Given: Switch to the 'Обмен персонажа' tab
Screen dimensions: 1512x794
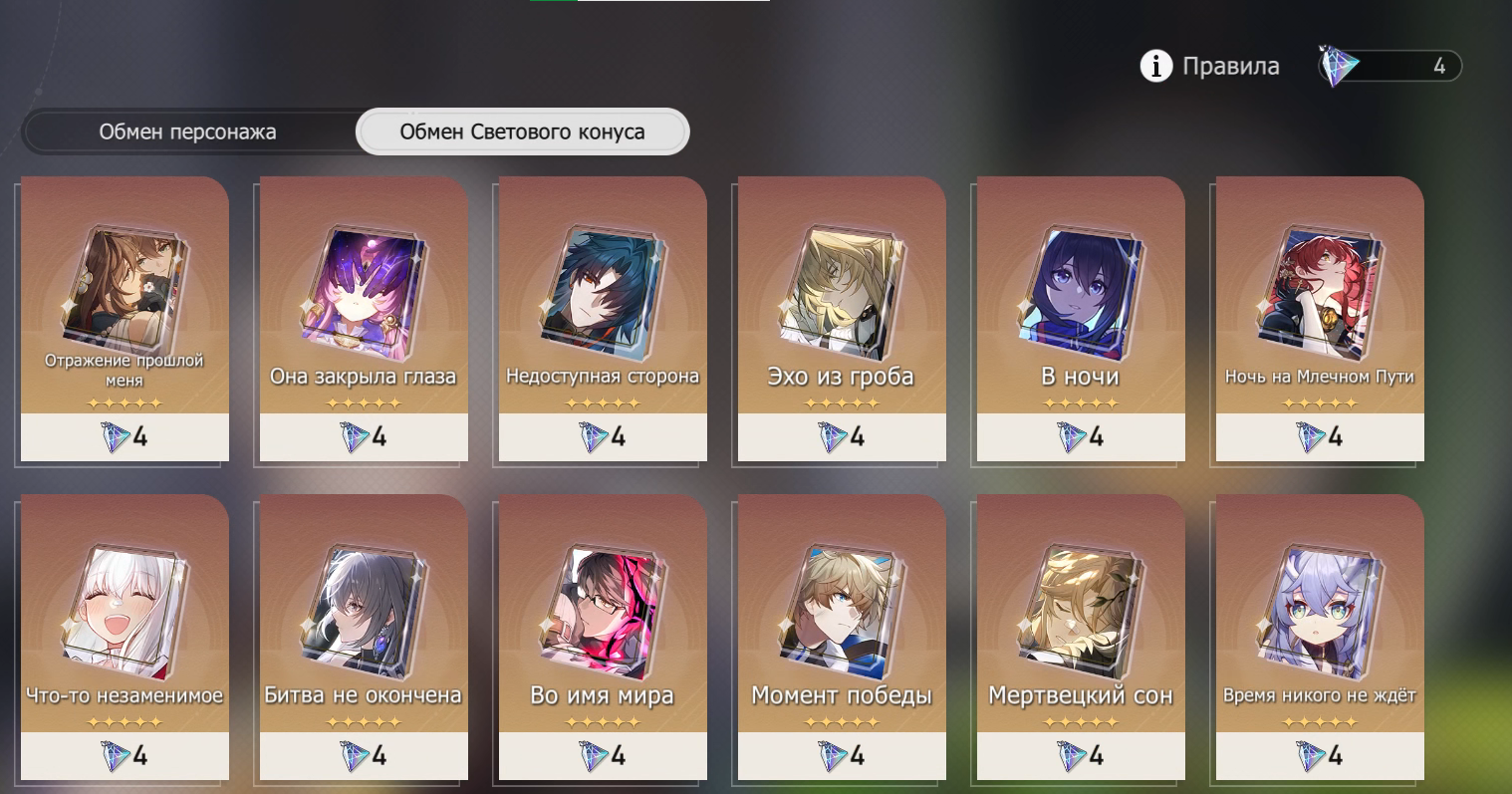Looking at the screenshot, I should pos(188,132).
